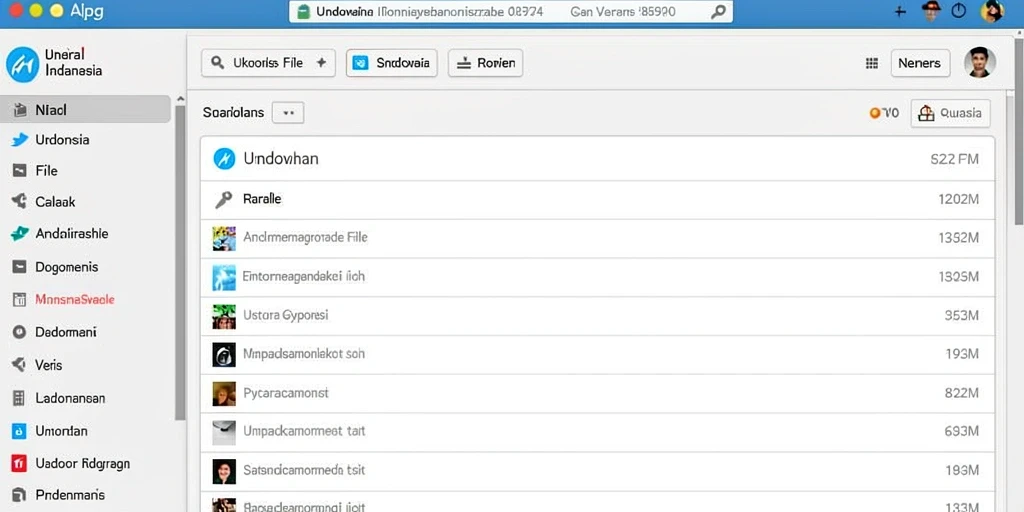Click the address bar field

point(511,12)
